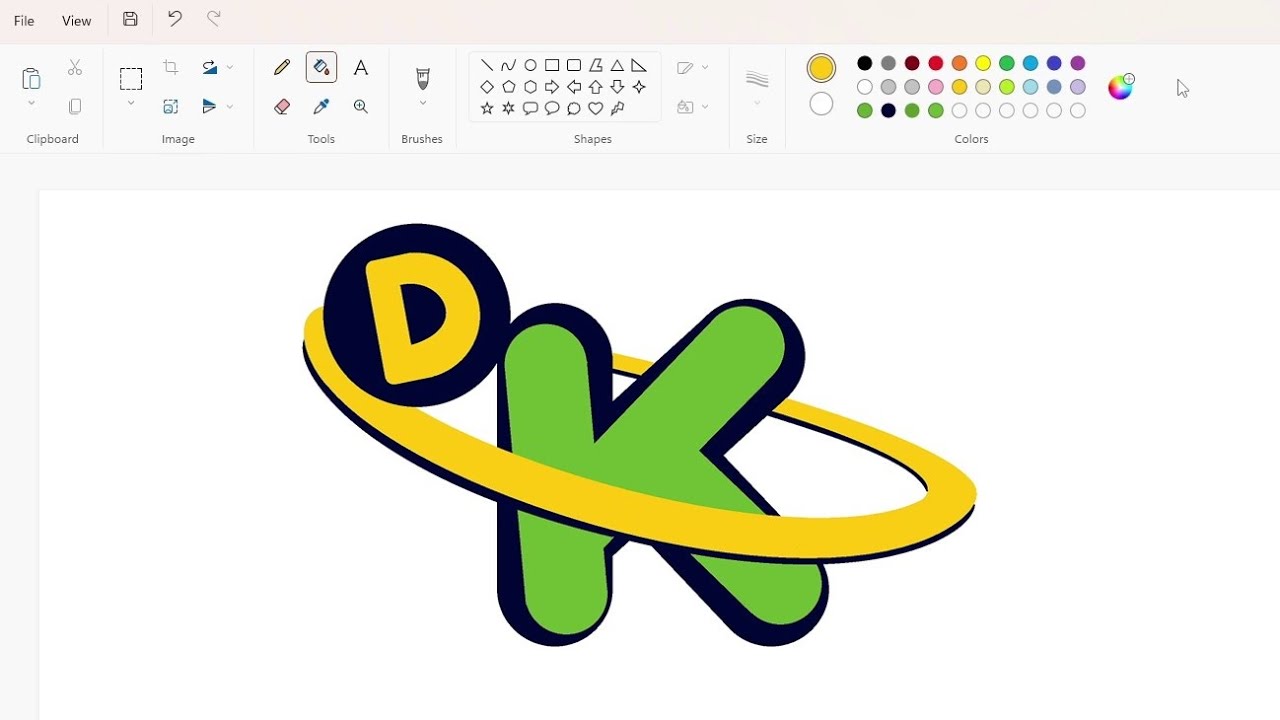
Task: Expand the Paste options chevron
Action: click(31, 103)
